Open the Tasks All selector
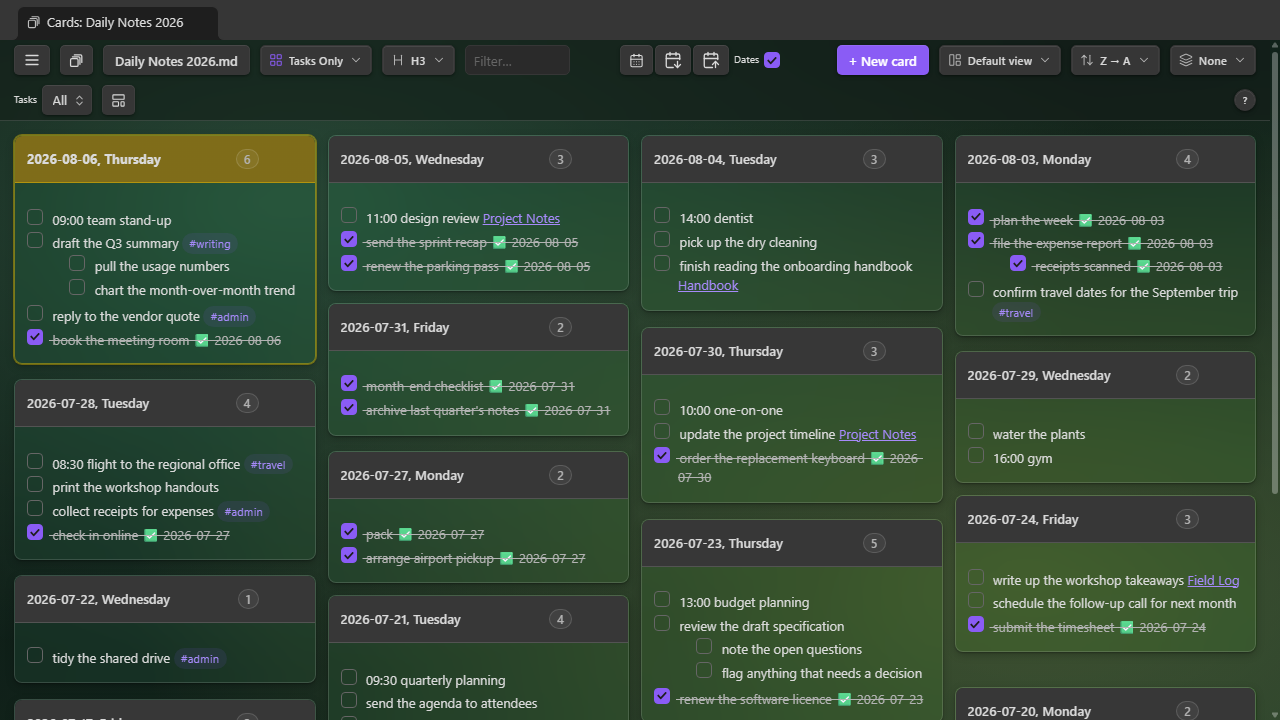Screen dimensions: 1280x720 pyautogui.click(x=67, y=100)
